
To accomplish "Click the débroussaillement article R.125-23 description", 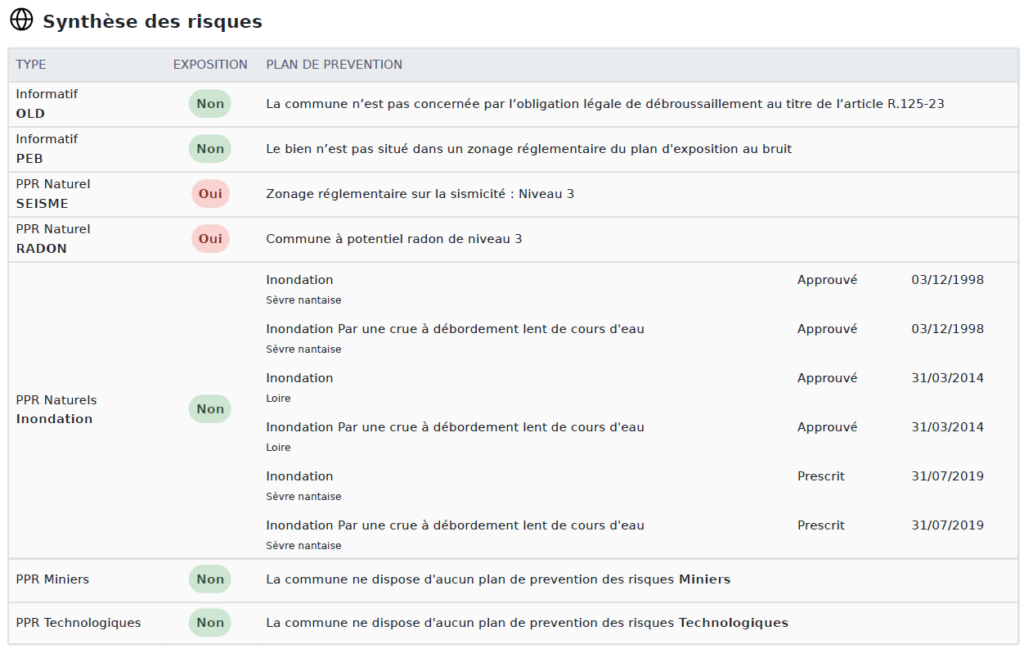I will (605, 104).
